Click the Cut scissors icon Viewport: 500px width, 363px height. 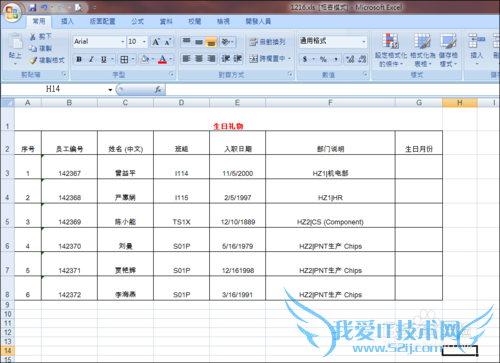33,36
